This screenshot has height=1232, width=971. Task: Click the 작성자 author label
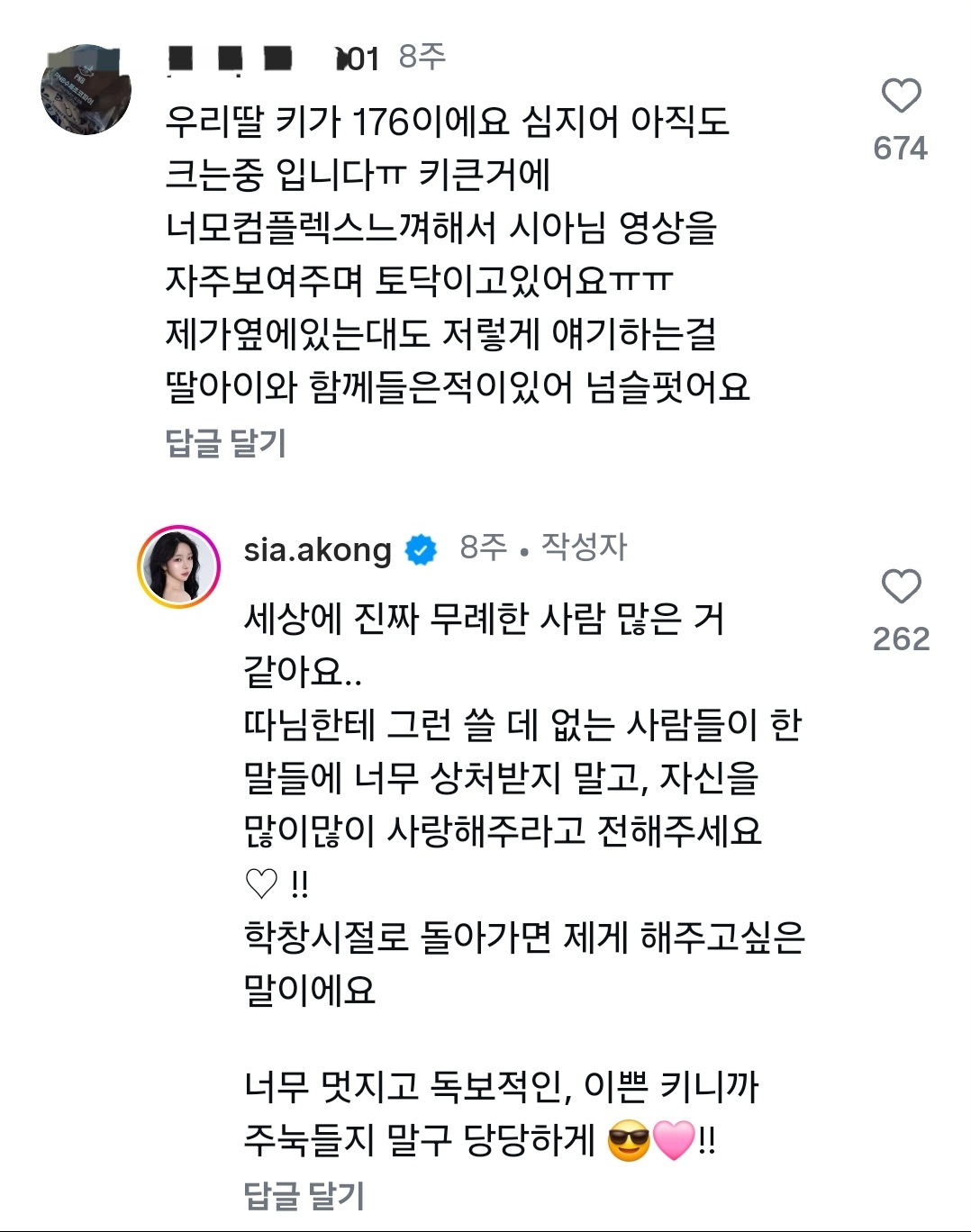click(584, 547)
